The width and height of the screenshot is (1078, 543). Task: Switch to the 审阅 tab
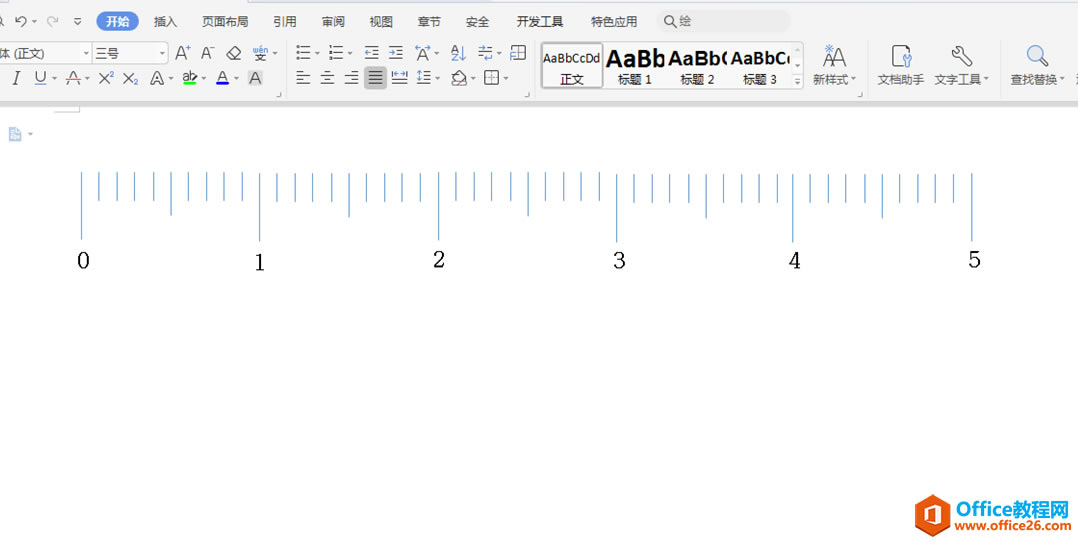tap(333, 22)
